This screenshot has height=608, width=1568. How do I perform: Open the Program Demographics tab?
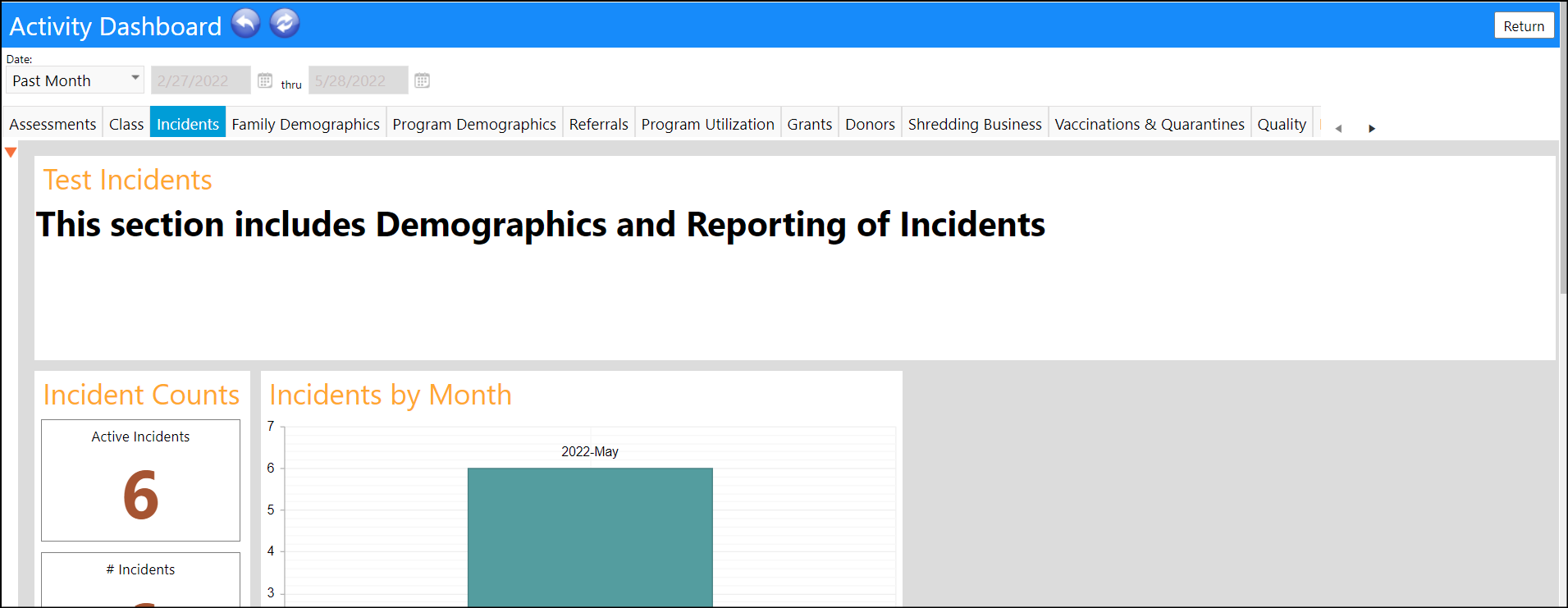click(474, 124)
